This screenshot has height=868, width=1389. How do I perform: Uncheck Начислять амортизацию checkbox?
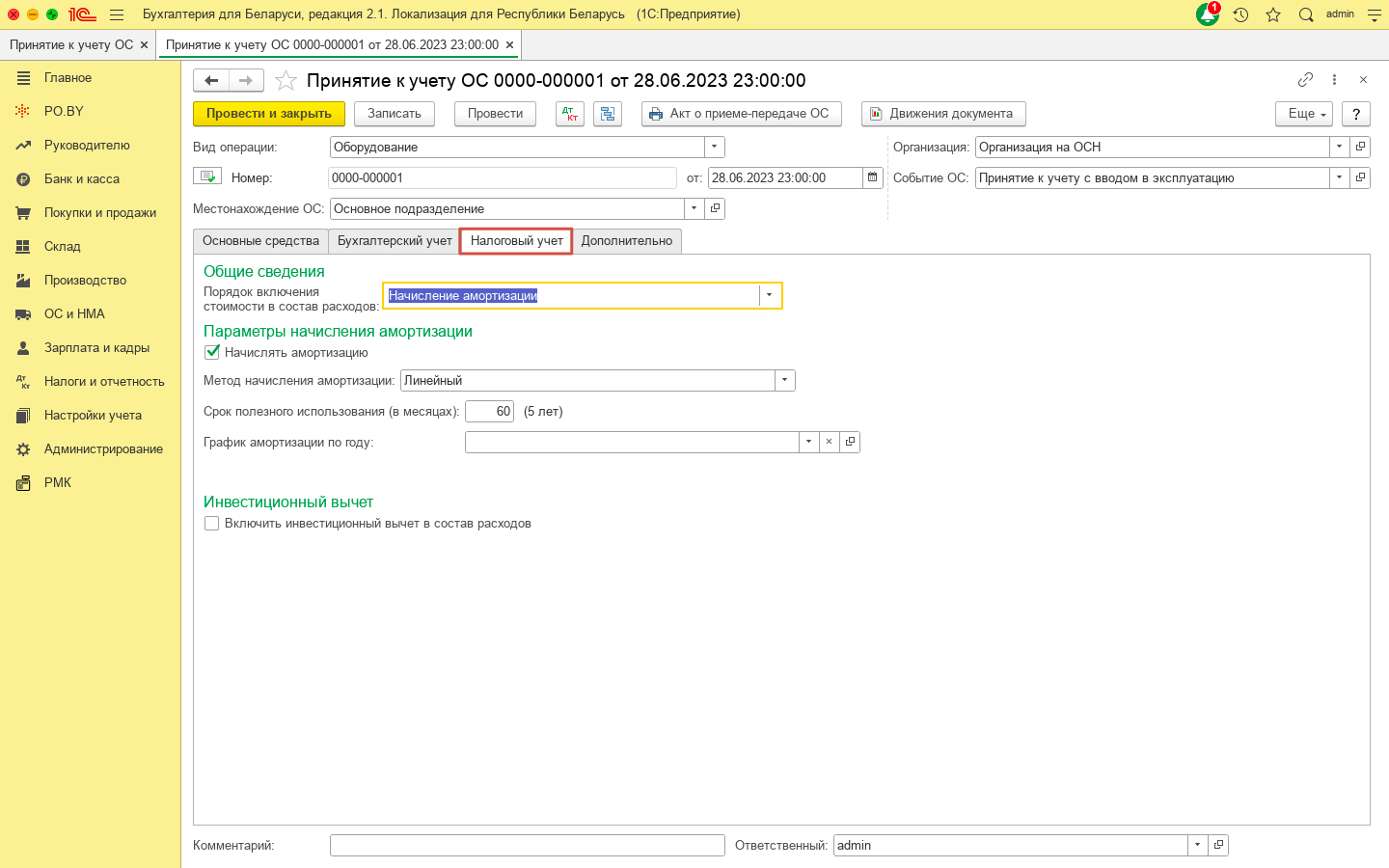click(212, 352)
